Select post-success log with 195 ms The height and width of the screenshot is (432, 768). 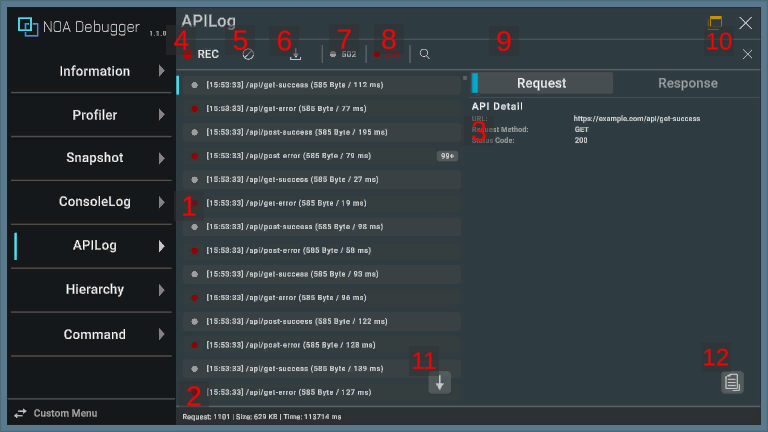coord(322,132)
